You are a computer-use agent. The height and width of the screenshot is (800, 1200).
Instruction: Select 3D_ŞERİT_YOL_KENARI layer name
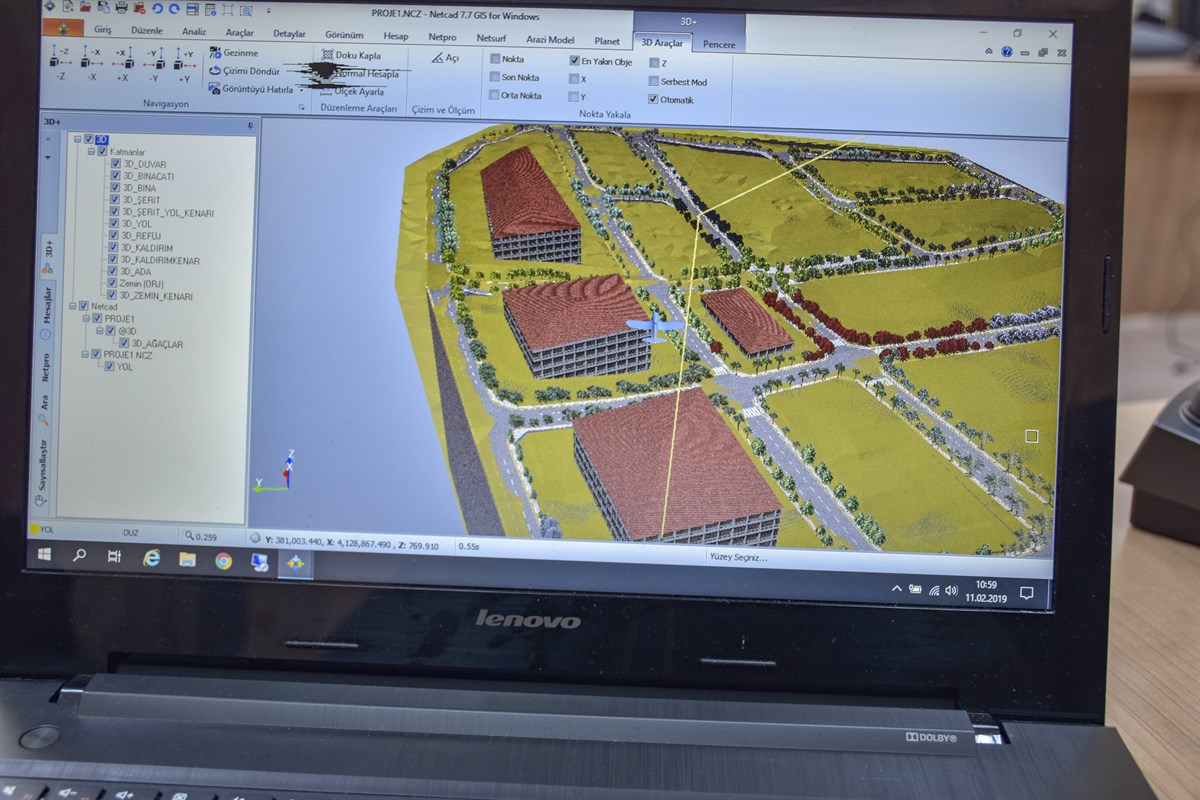167,213
